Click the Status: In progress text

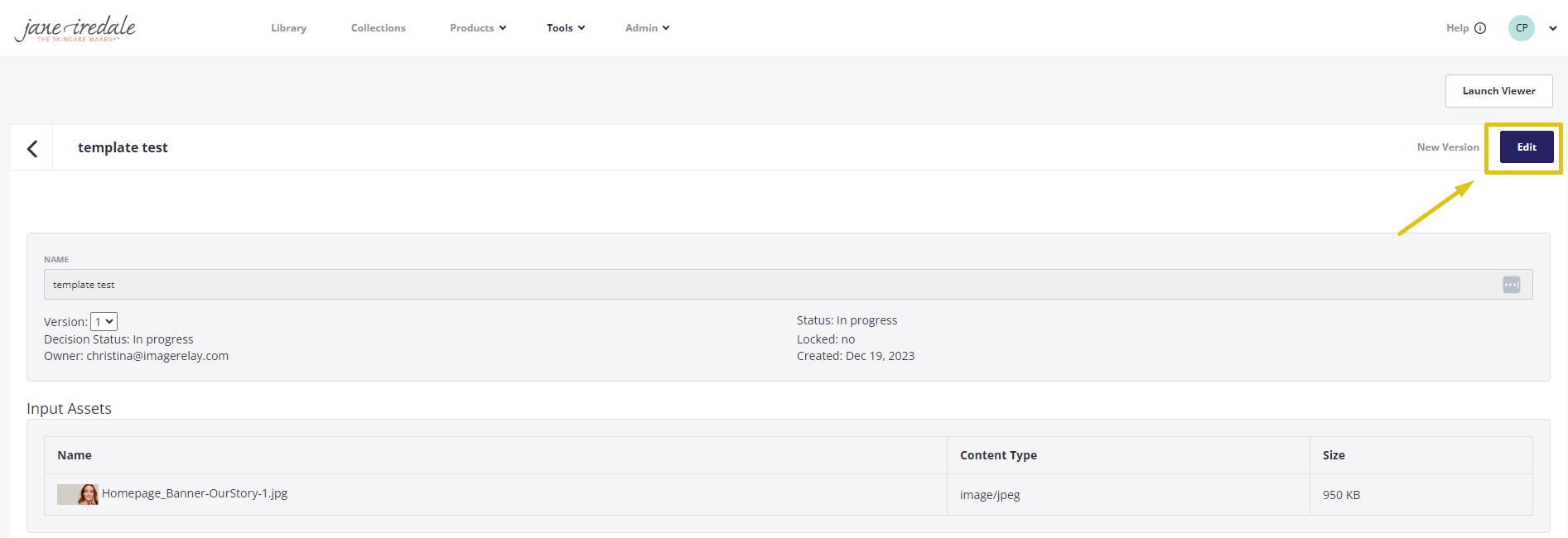(847, 320)
